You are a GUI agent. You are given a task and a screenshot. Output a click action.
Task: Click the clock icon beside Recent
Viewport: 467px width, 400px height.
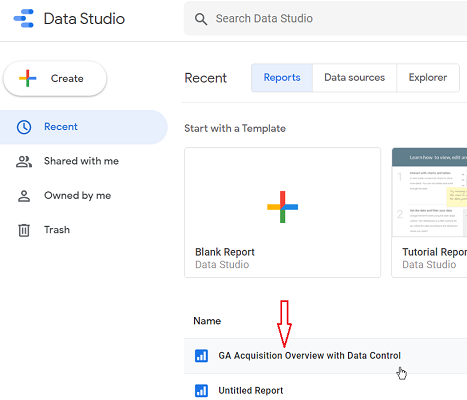[x=24, y=127]
